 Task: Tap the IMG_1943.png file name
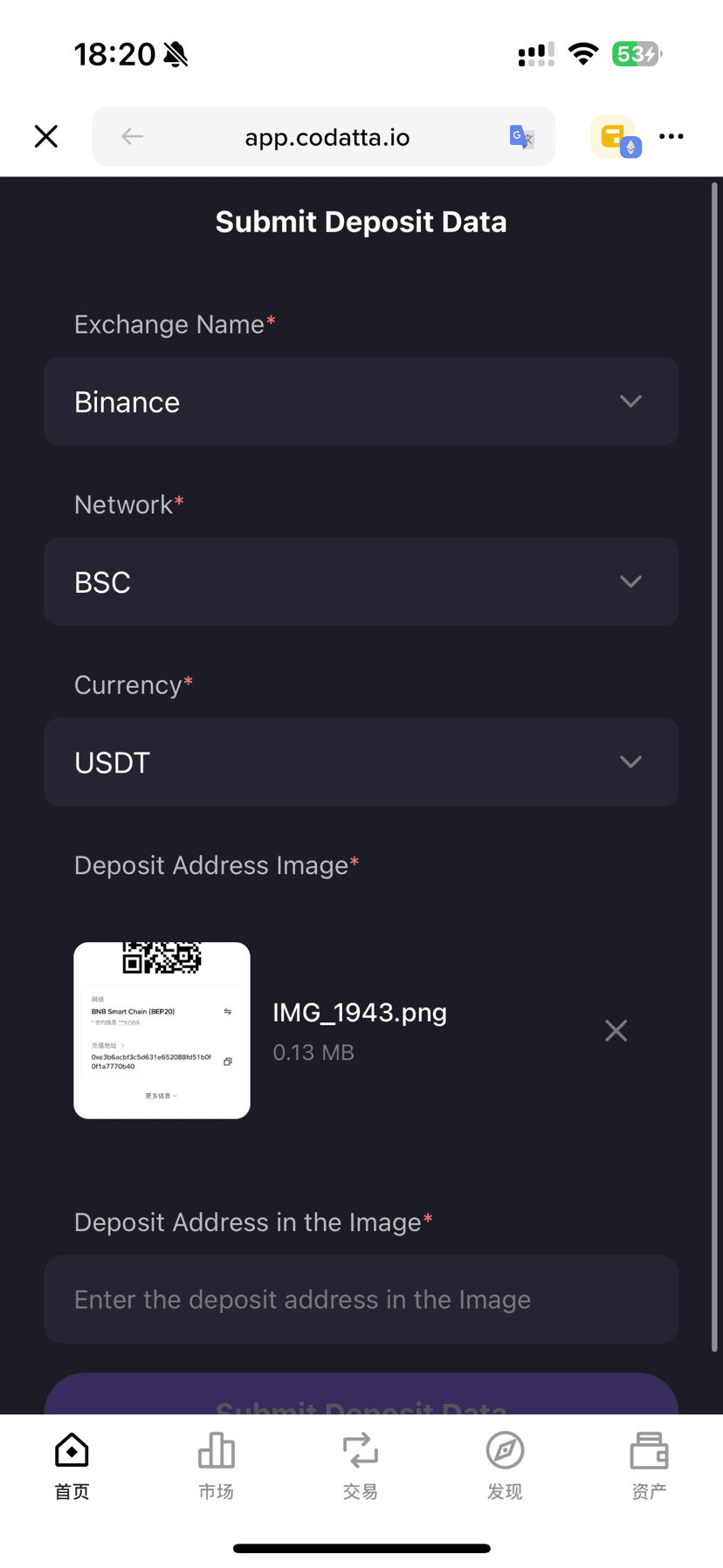coord(360,1013)
